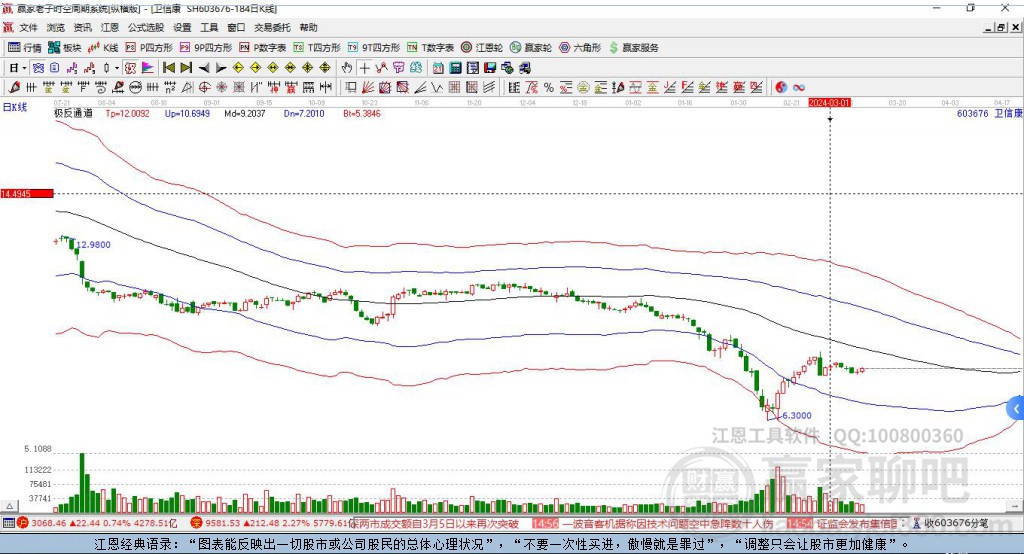Open the 交易委托 menu
The image size is (1024, 554).
point(272,27)
